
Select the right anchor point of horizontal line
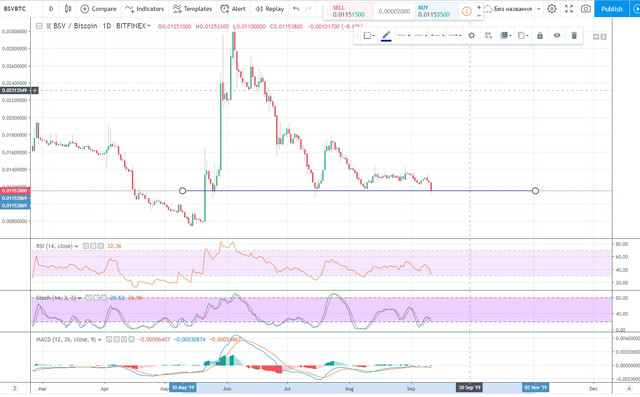pos(535,191)
